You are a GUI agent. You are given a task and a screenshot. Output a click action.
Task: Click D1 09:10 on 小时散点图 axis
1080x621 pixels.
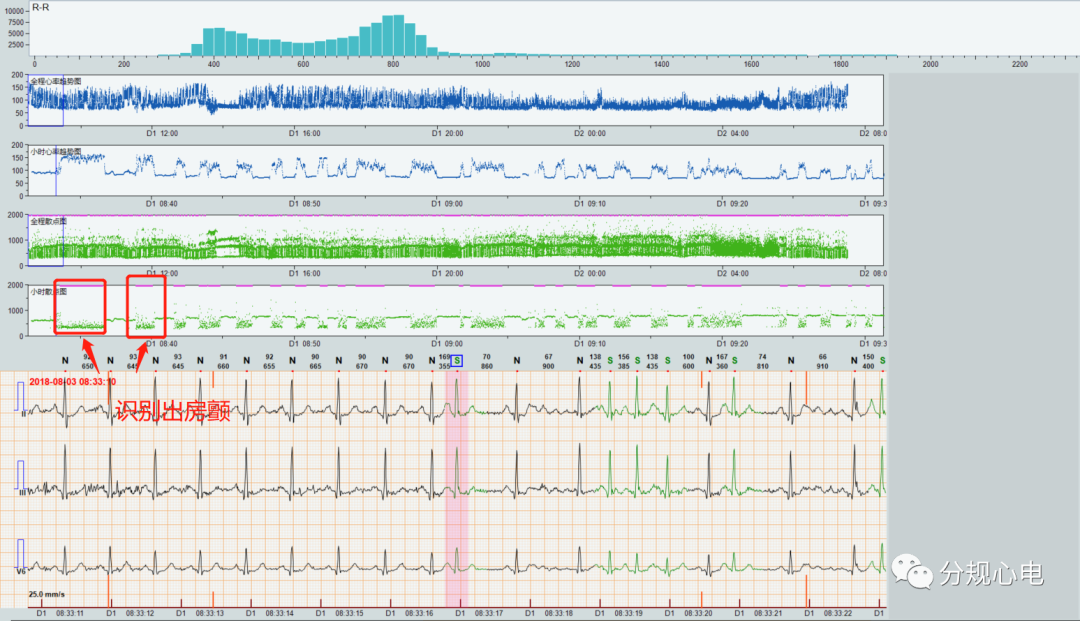click(590, 344)
